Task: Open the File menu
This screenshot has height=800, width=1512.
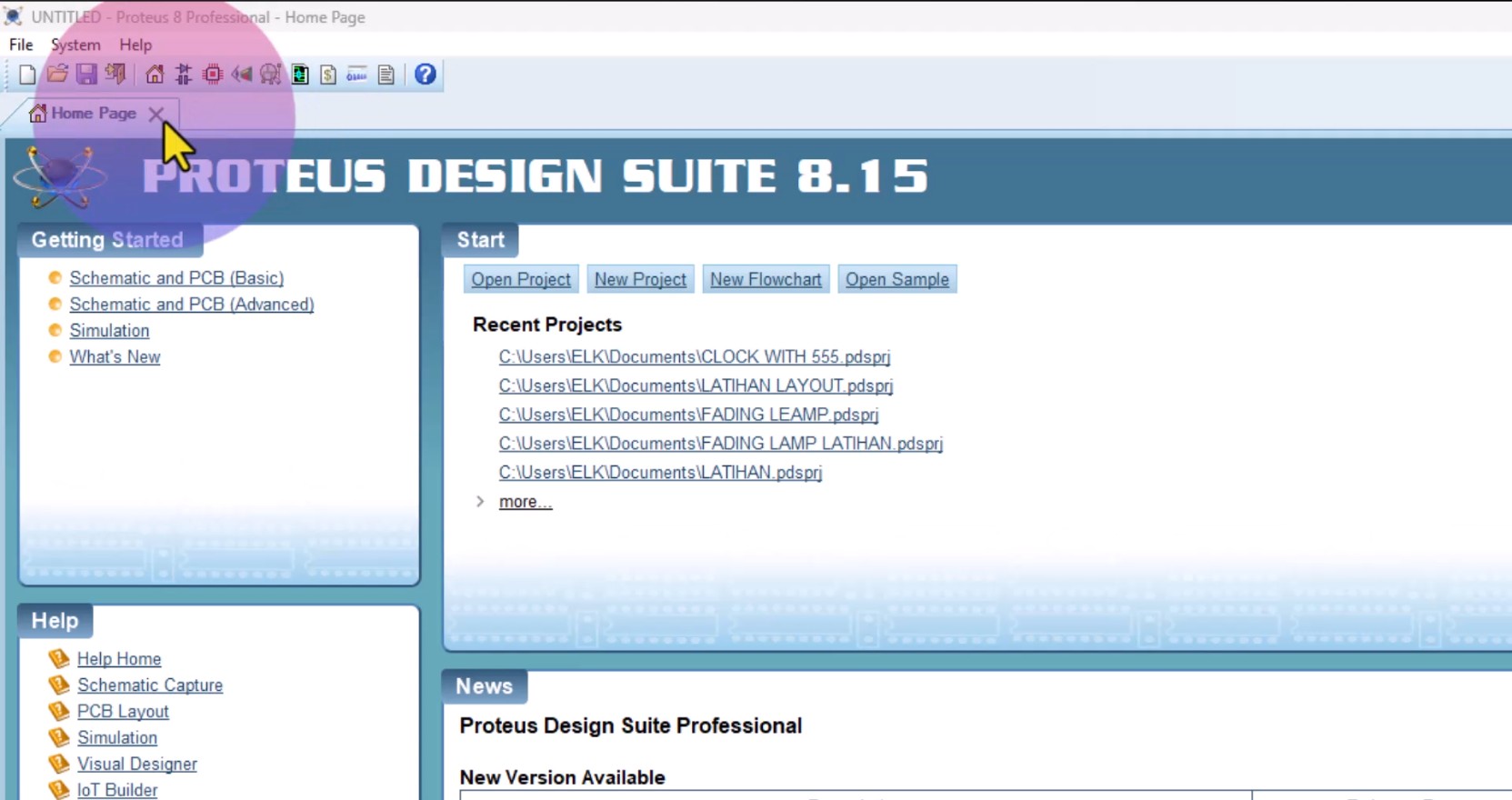Action: pos(21,45)
